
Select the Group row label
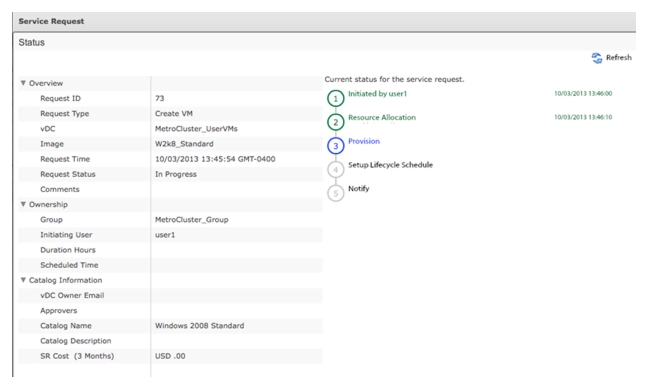tap(51, 220)
